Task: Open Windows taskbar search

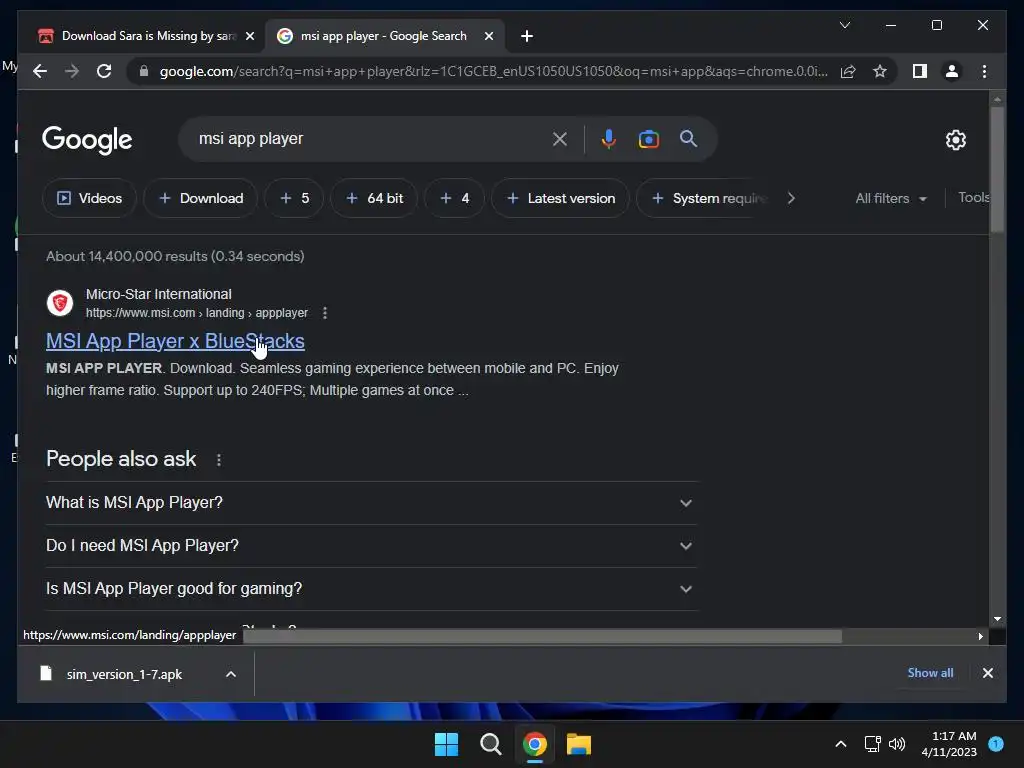Action: click(490, 744)
